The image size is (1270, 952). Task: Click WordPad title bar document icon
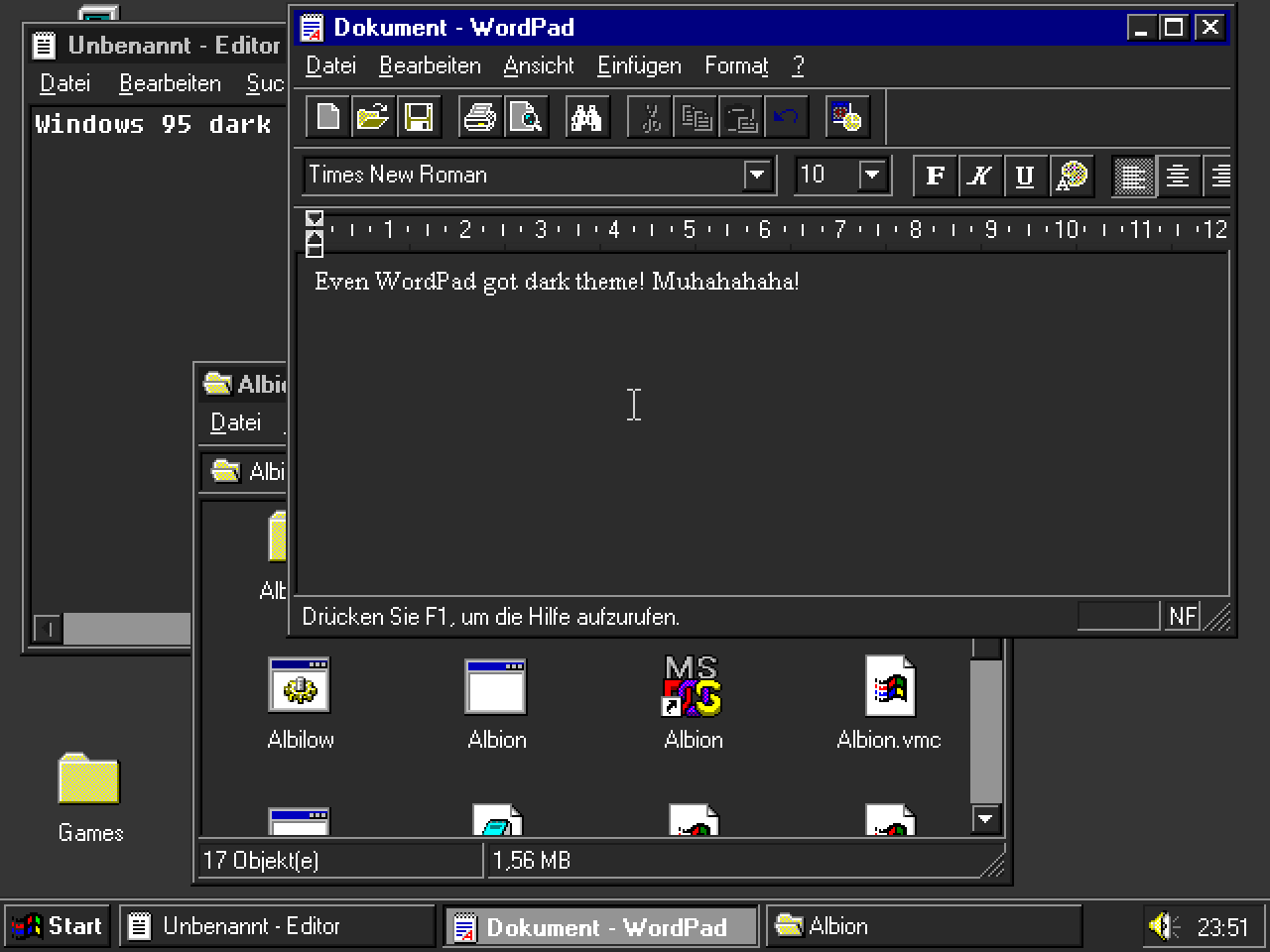point(312,27)
